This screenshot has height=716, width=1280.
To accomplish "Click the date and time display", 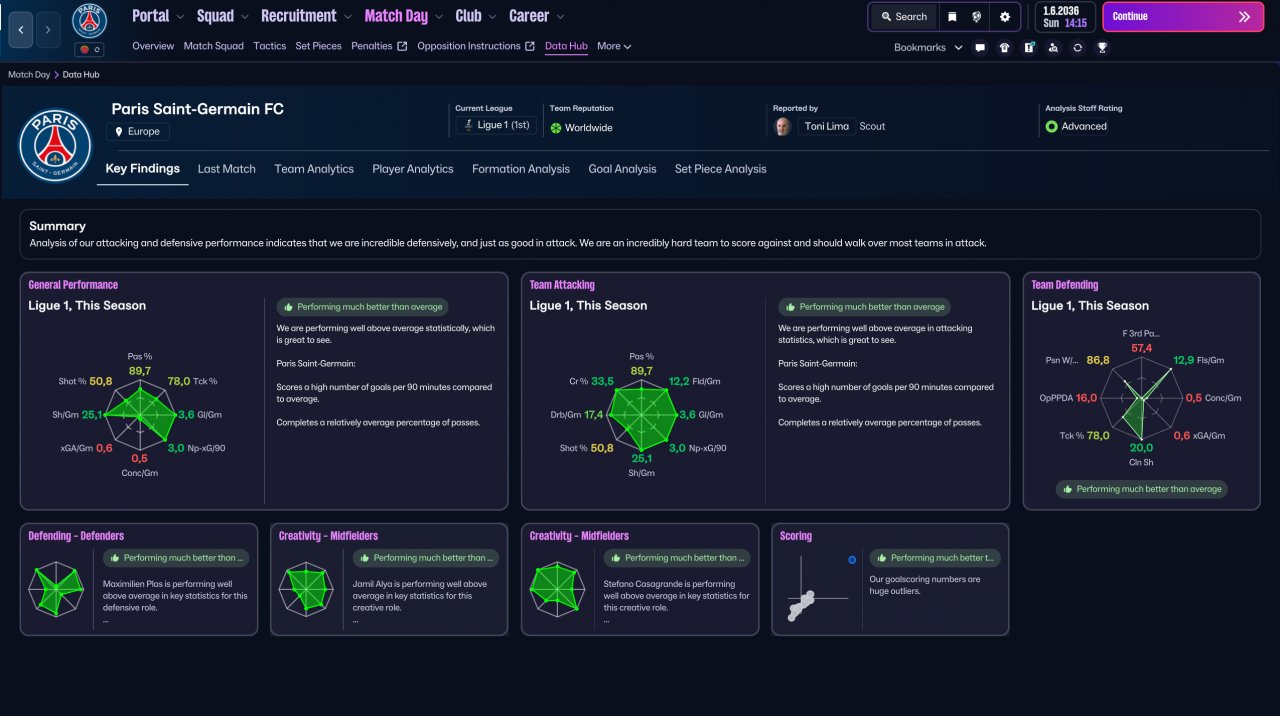I will tap(1065, 17).
